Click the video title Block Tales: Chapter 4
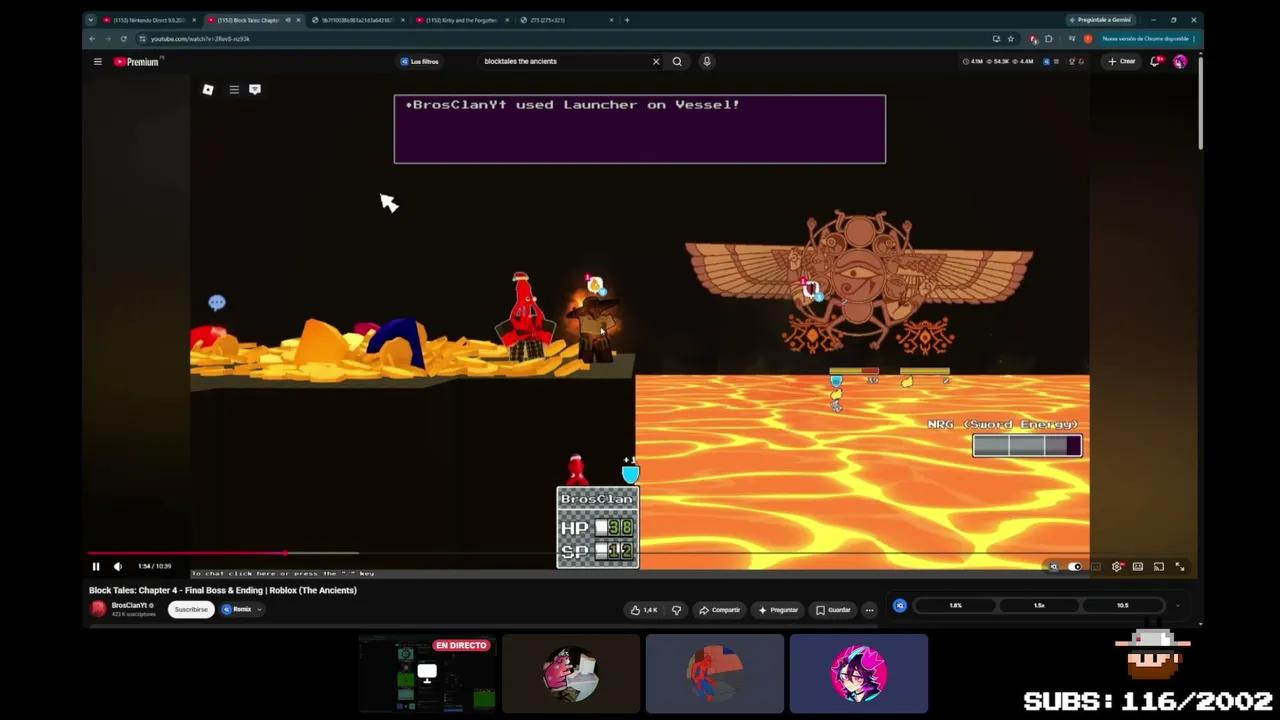Image resolution: width=1280 pixels, height=720 pixels. [x=223, y=591]
